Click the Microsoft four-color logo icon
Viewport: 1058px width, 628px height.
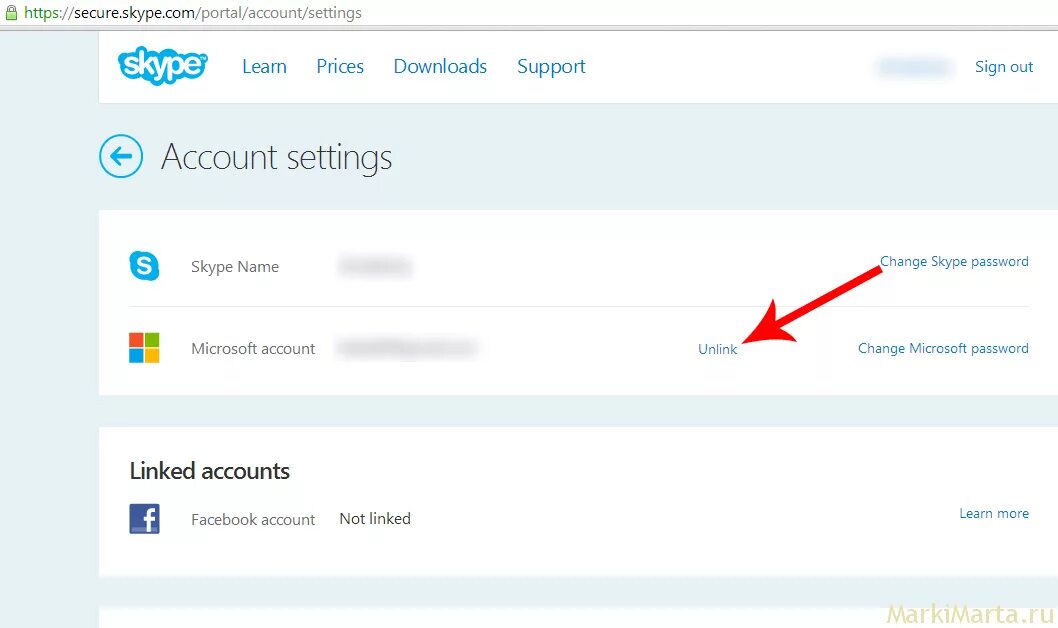click(x=144, y=348)
